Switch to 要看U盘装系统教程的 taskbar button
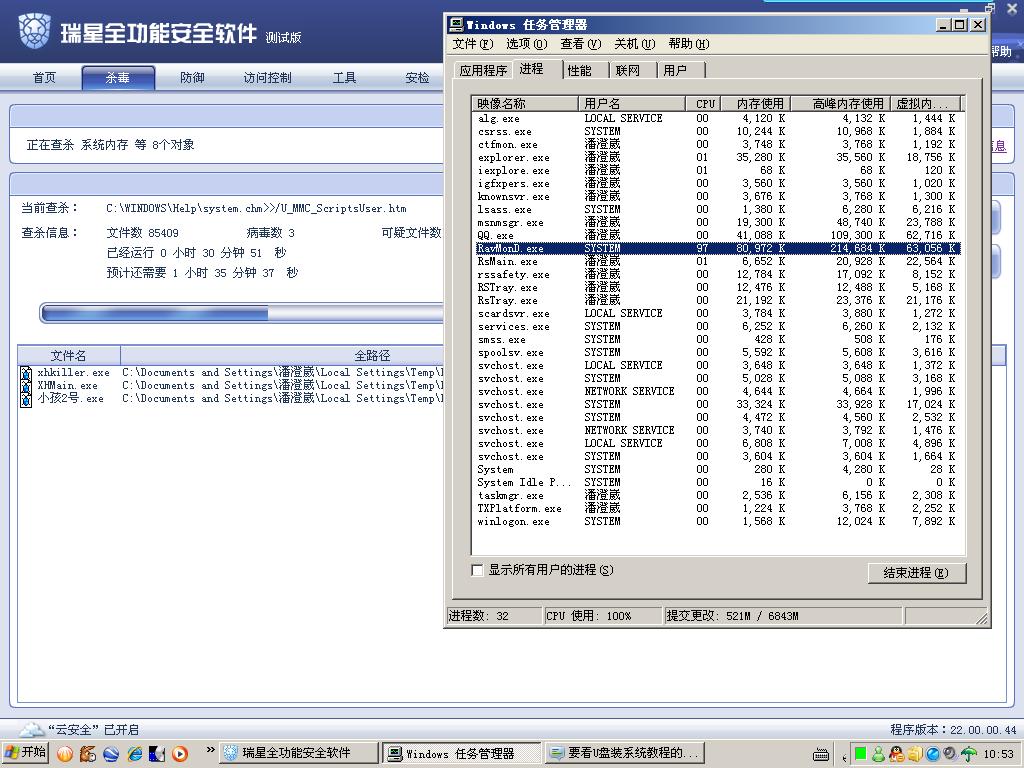The image size is (1024, 768). click(625, 754)
